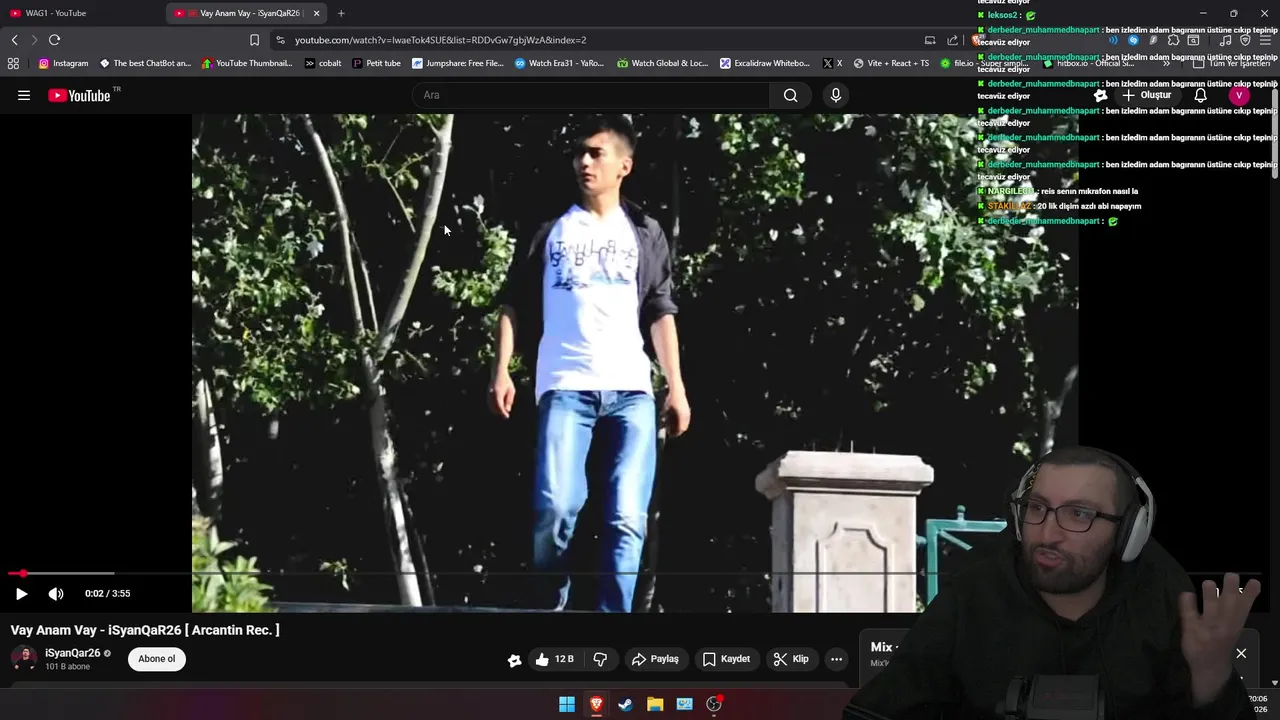Reload the page with the refresh icon
This screenshot has width=1280, height=720.
(x=54, y=40)
